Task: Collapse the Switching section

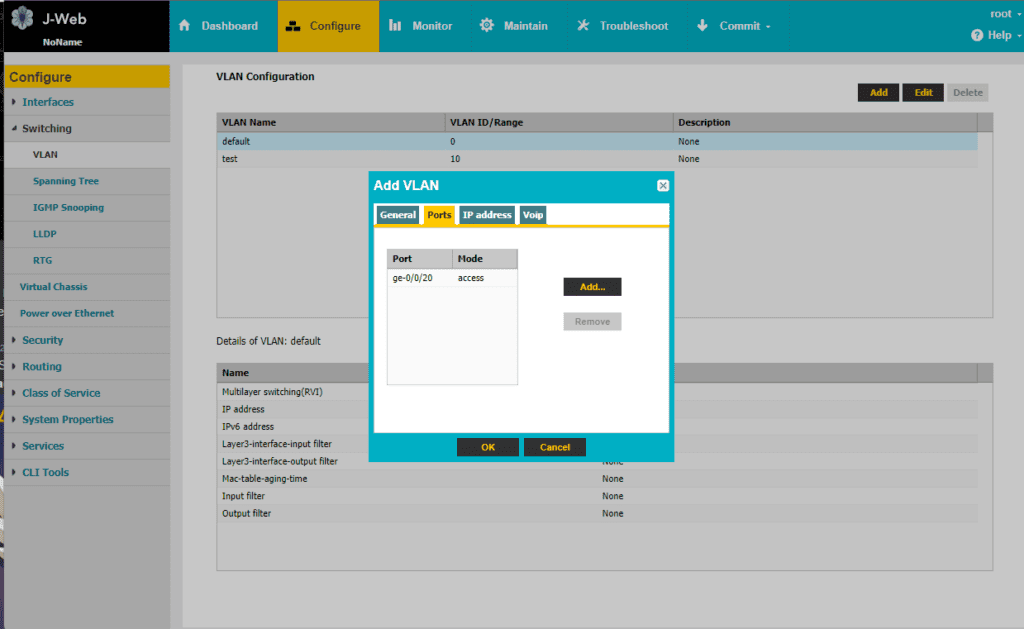Action: coord(14,129)
